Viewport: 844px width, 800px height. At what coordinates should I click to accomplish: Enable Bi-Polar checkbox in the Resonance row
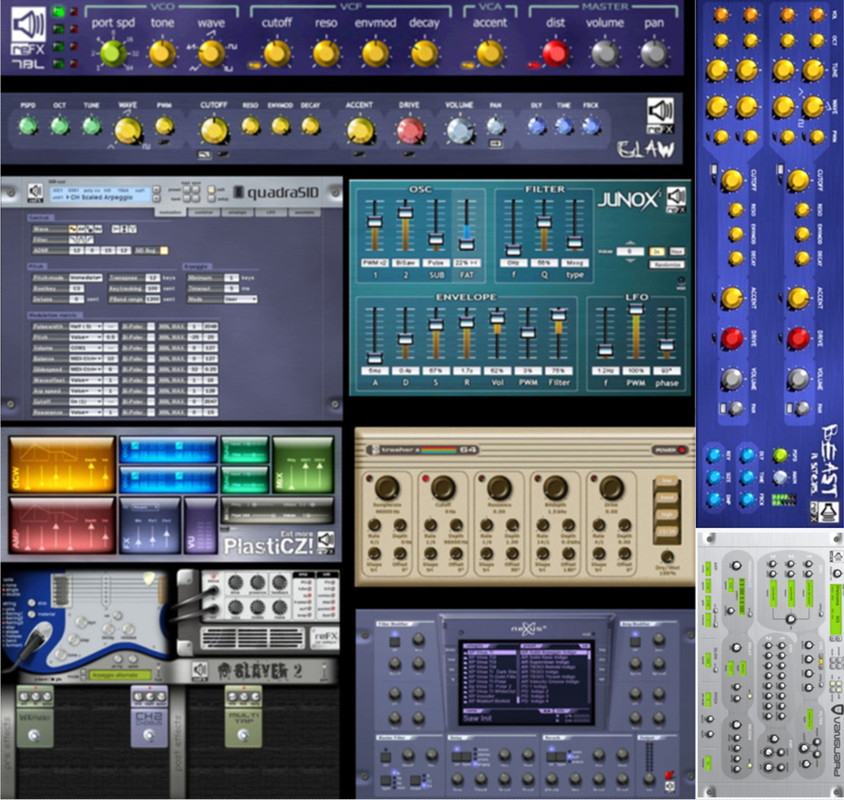coord(151,412)
